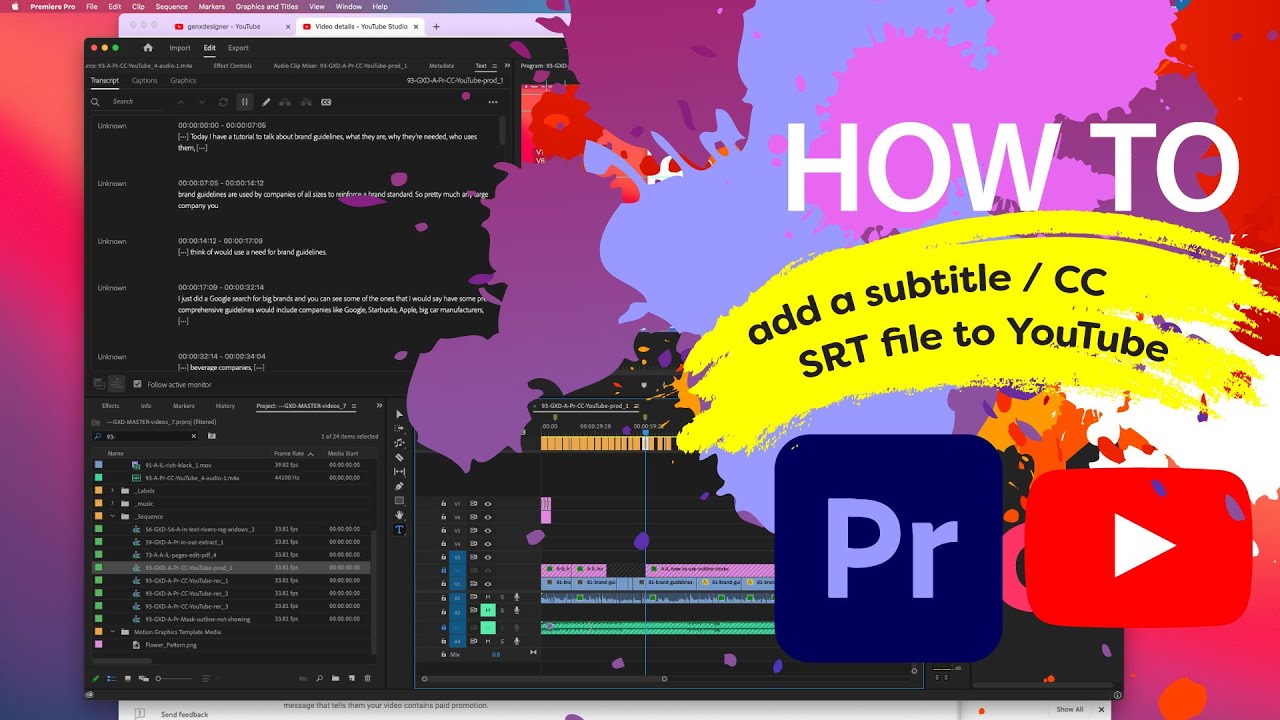Select the Type tool

399,529
